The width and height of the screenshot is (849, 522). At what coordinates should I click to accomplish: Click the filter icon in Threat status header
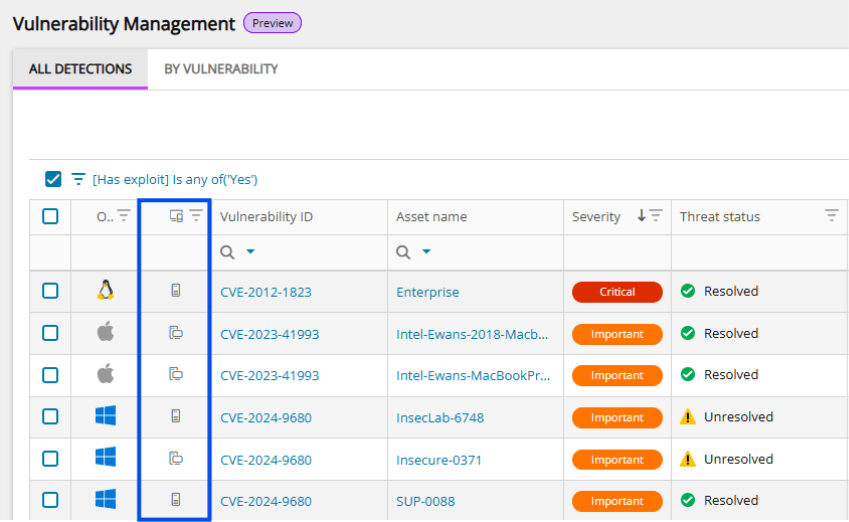point(831,216)
